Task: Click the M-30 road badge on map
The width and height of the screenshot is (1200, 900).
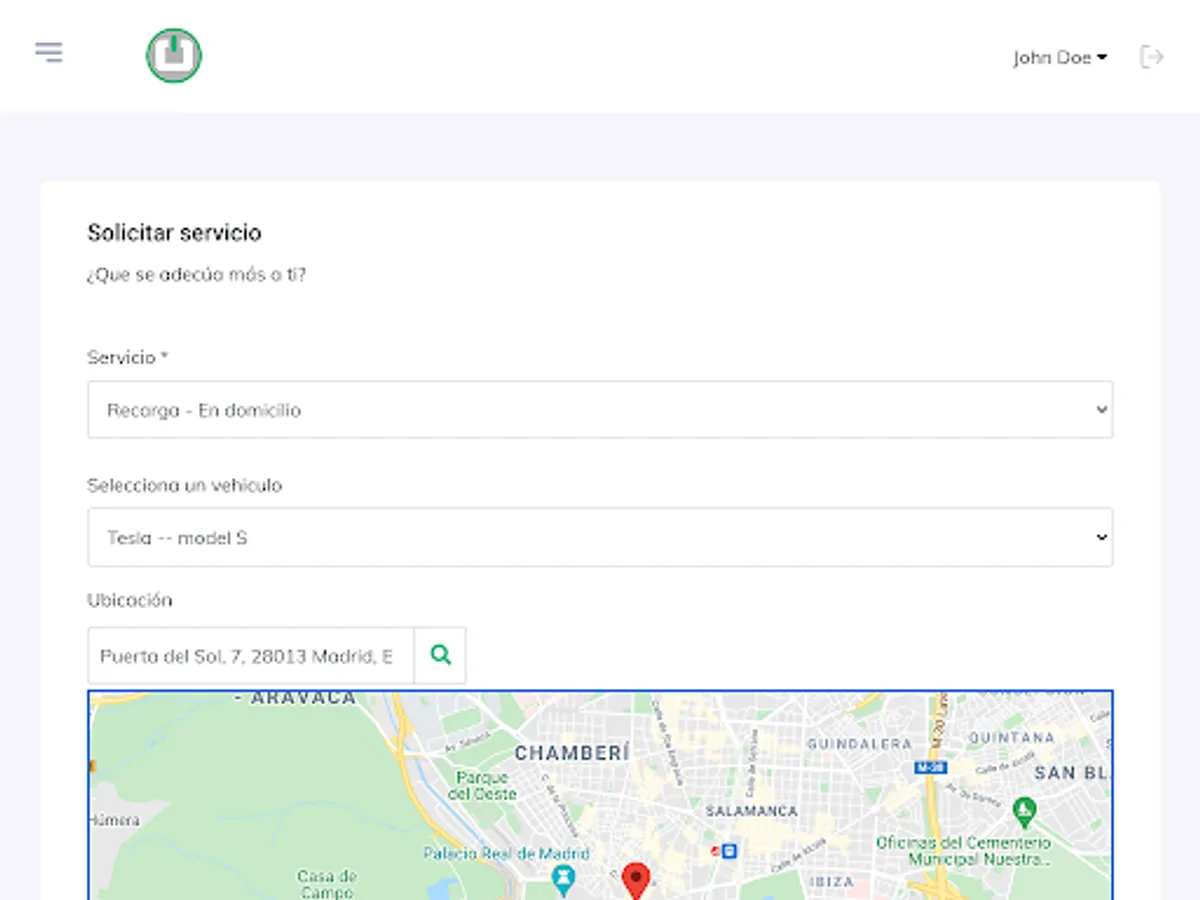Action: click(x=931, y=768)
